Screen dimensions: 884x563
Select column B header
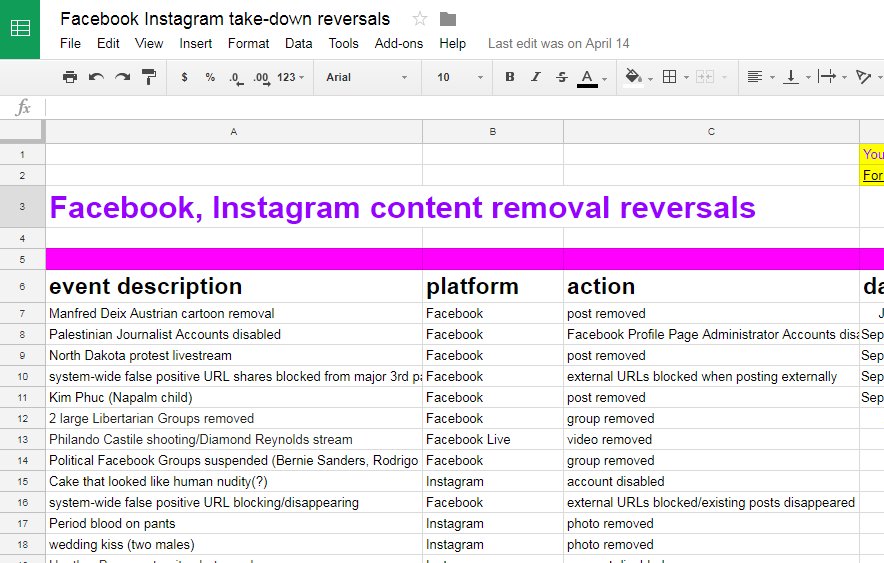[493, 131]
